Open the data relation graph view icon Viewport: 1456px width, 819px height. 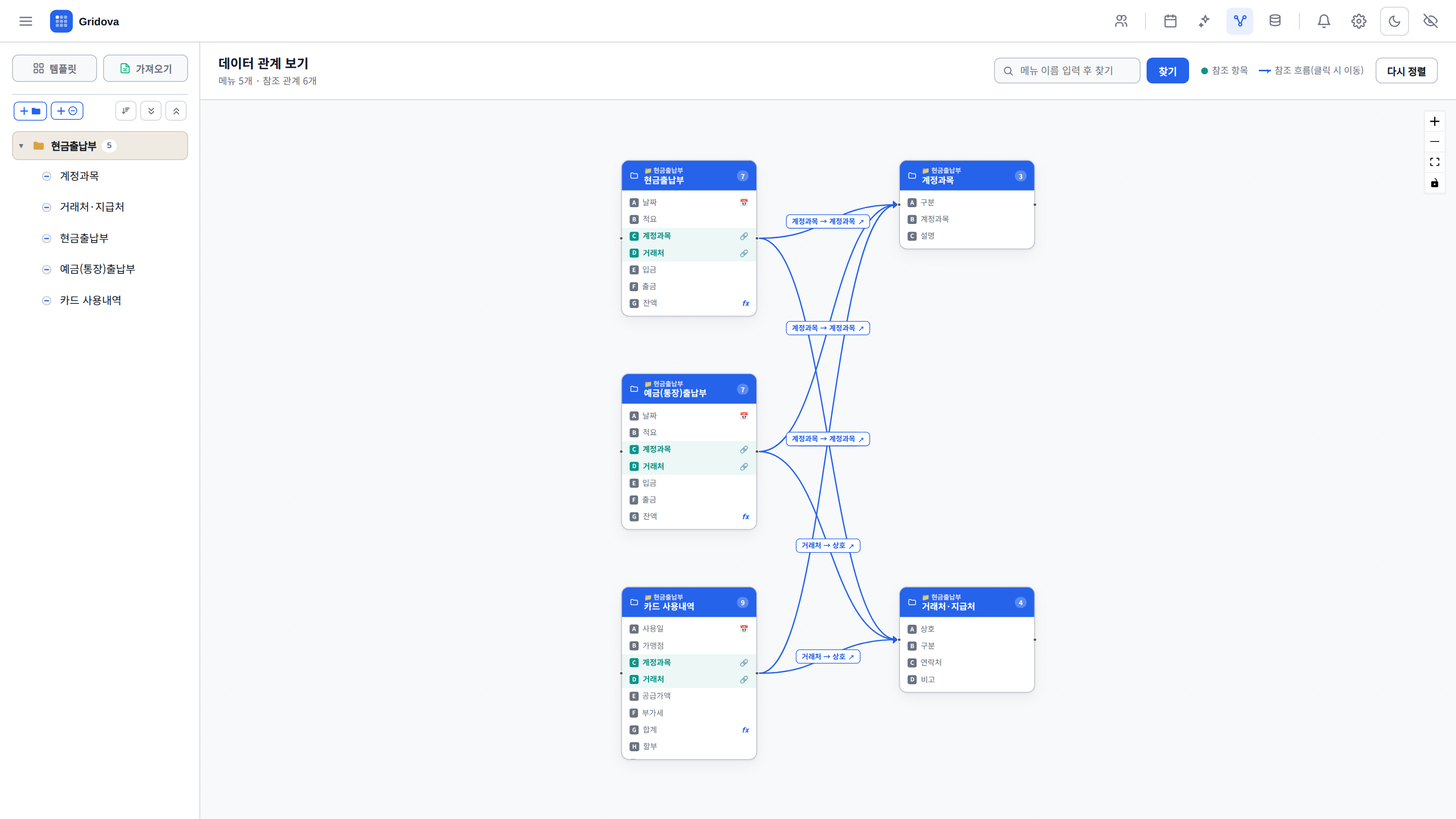tap(1240, 21)
